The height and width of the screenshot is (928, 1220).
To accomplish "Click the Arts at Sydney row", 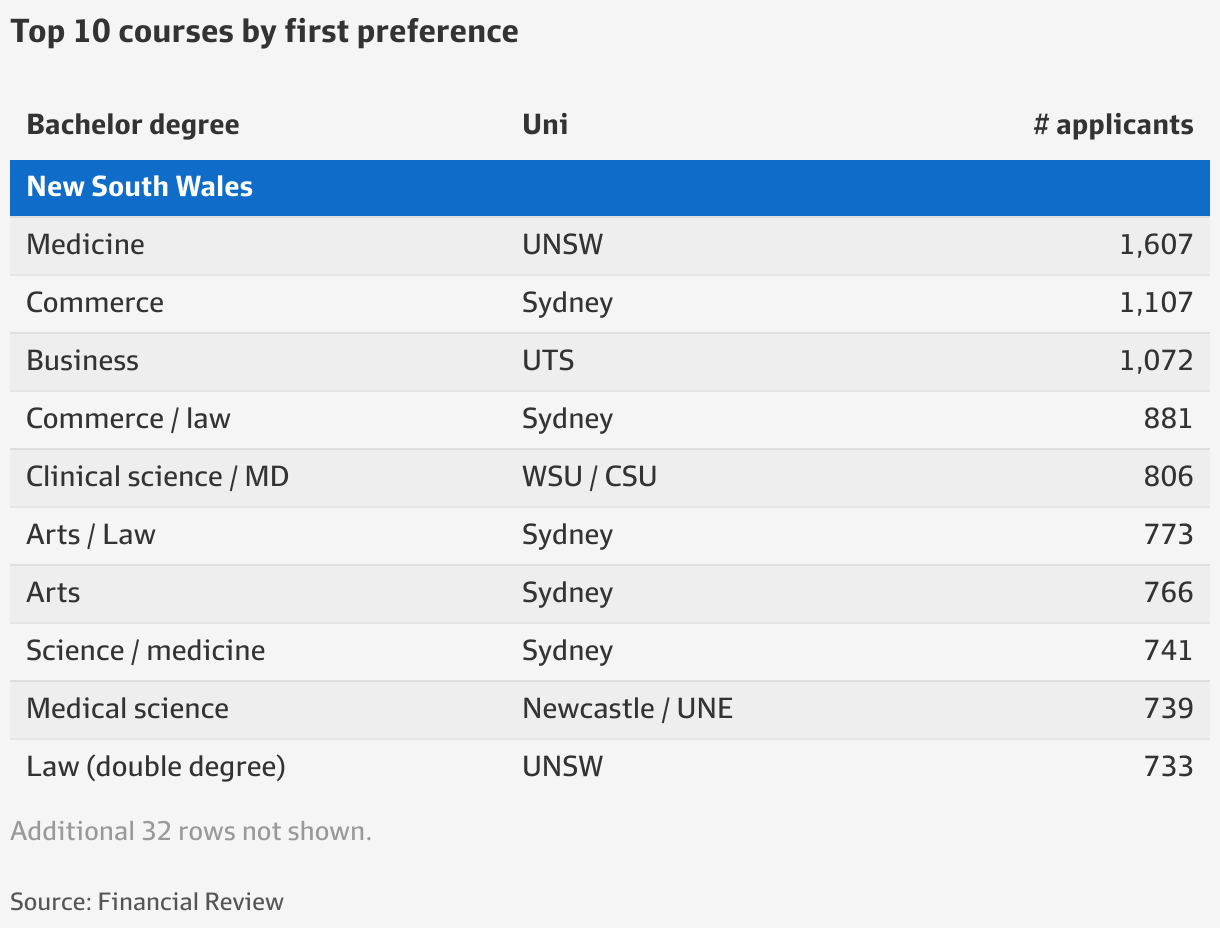I will [52, 593].
